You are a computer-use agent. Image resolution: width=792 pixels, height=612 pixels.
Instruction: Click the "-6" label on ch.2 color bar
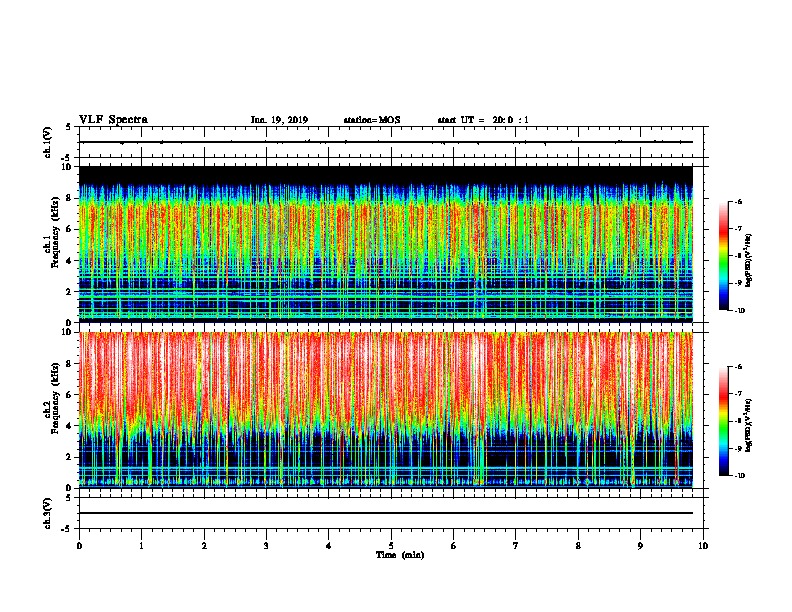click(x=738, y=367)
